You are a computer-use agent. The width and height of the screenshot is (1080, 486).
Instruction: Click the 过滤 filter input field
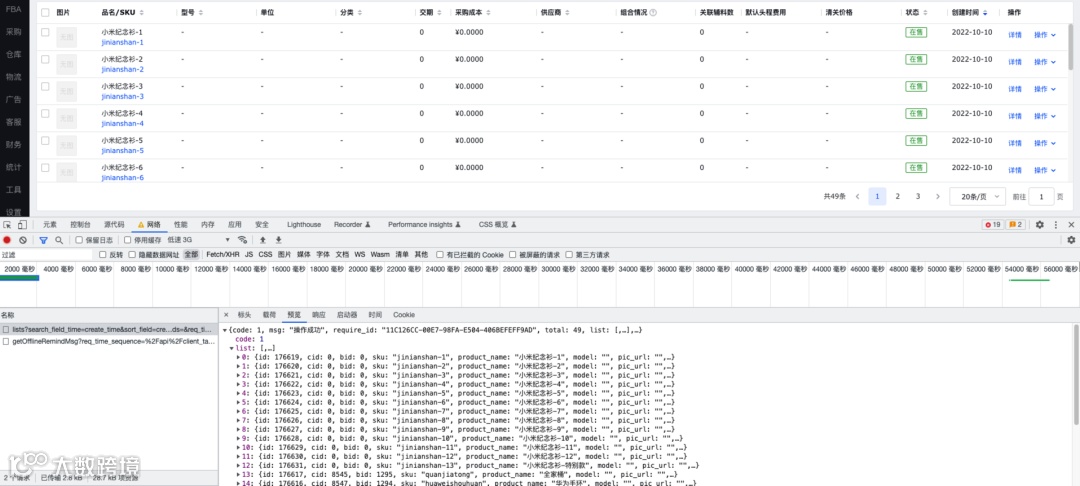[x=46, y=255]
